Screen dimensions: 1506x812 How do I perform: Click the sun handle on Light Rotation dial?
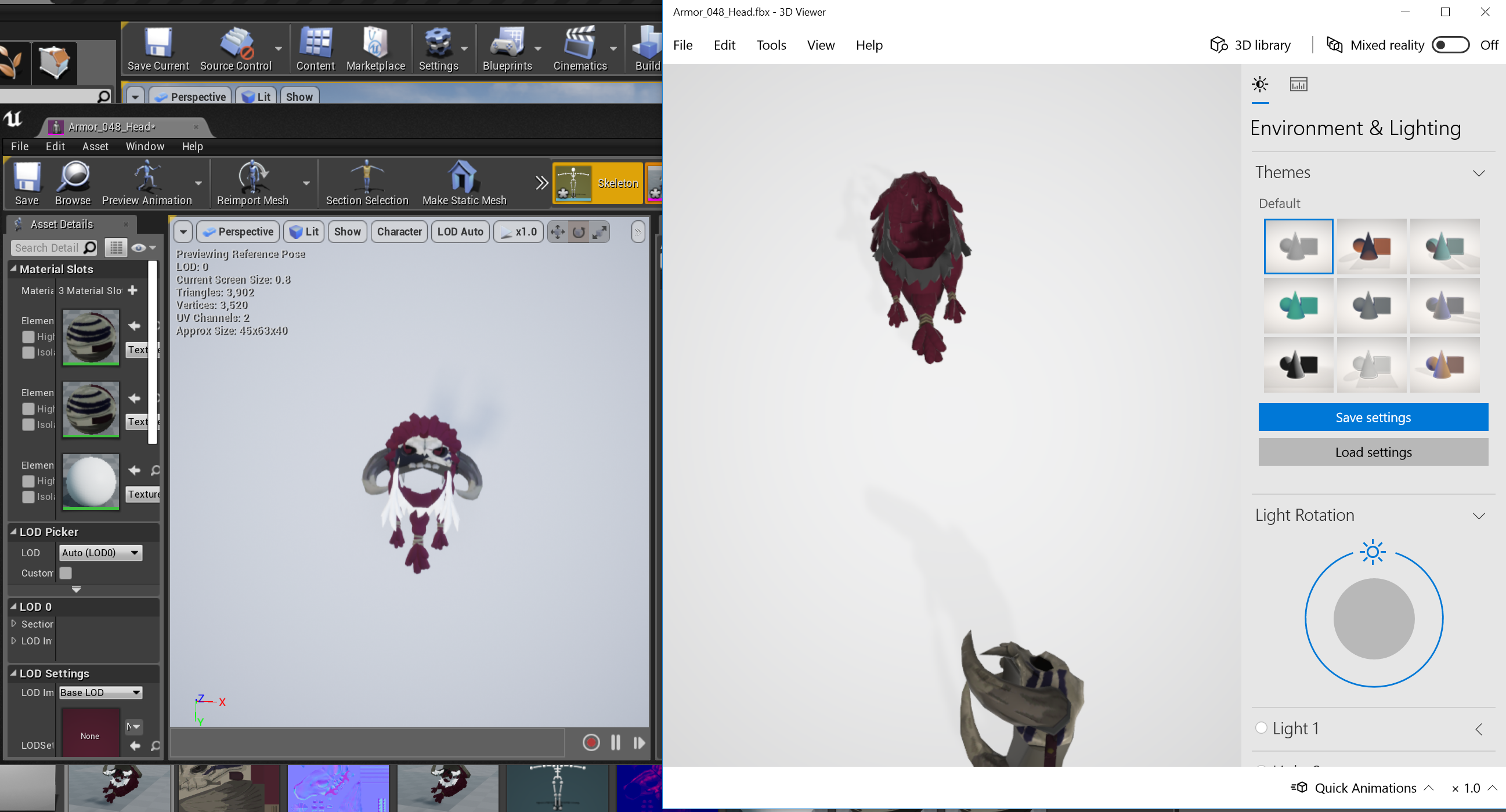(x=1372, y=552)
